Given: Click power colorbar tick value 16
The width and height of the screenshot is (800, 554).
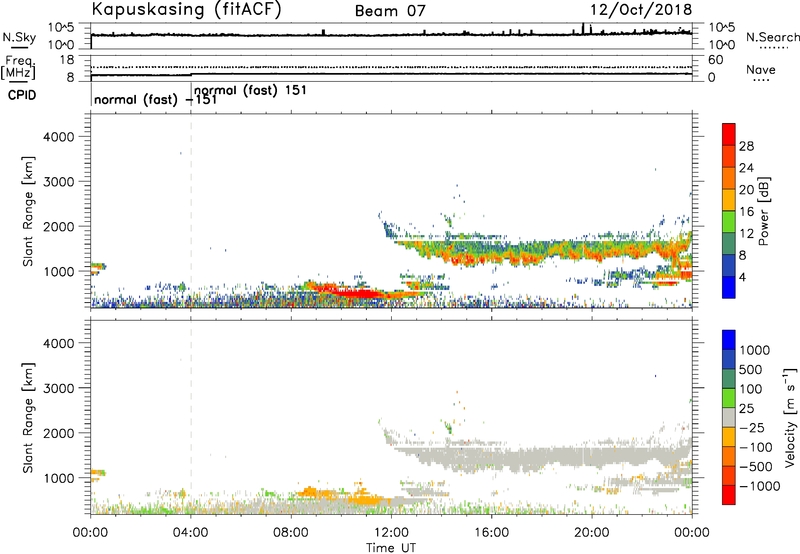Looking at the screenshot, I should point(746,212).
